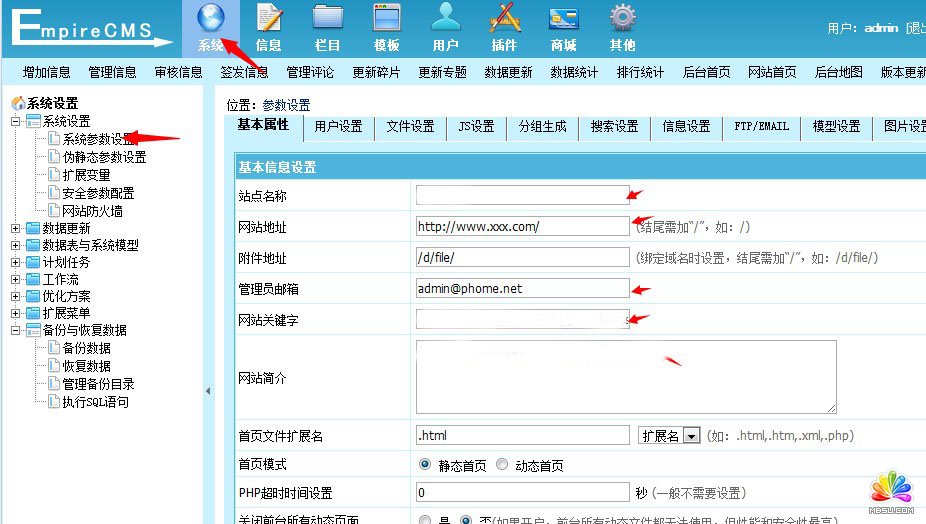Expand the 数据更新 tree node
The height and width of the screenshot is (524, 926).
point(16,228)
